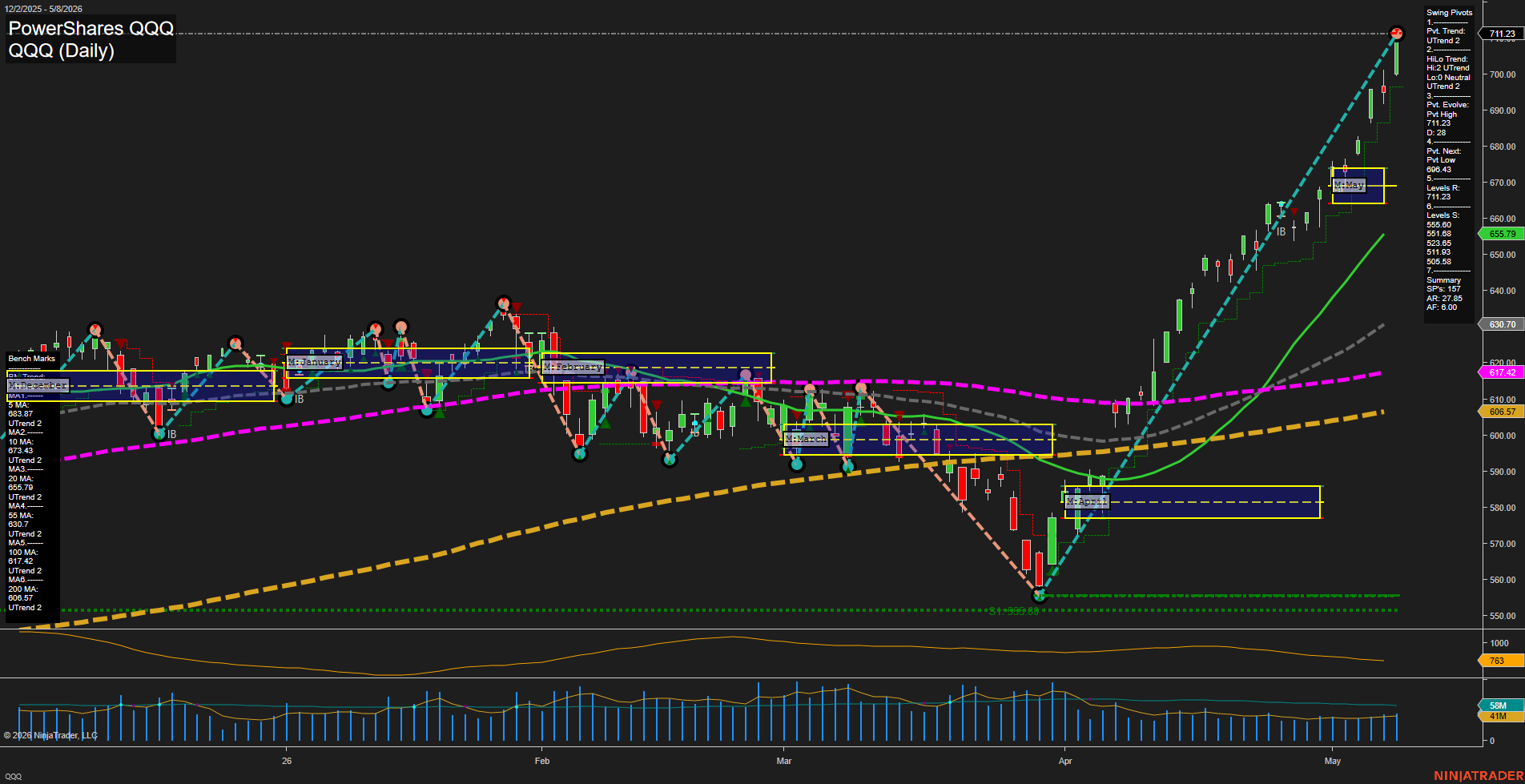The height and width of the screenshot is (784, 1525).
Task: Click the HiLo Trend: entry in Swing Pivots
Action: pos(1447,59)
